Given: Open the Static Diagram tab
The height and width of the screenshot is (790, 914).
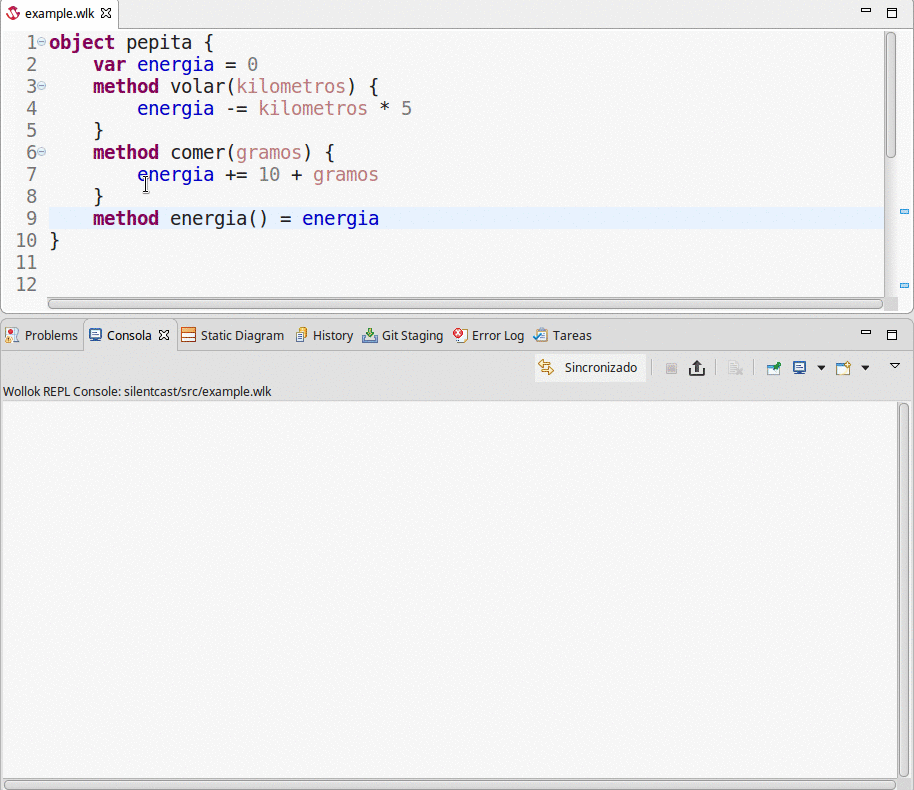Looking at the screenshot, I should [233, 335].
